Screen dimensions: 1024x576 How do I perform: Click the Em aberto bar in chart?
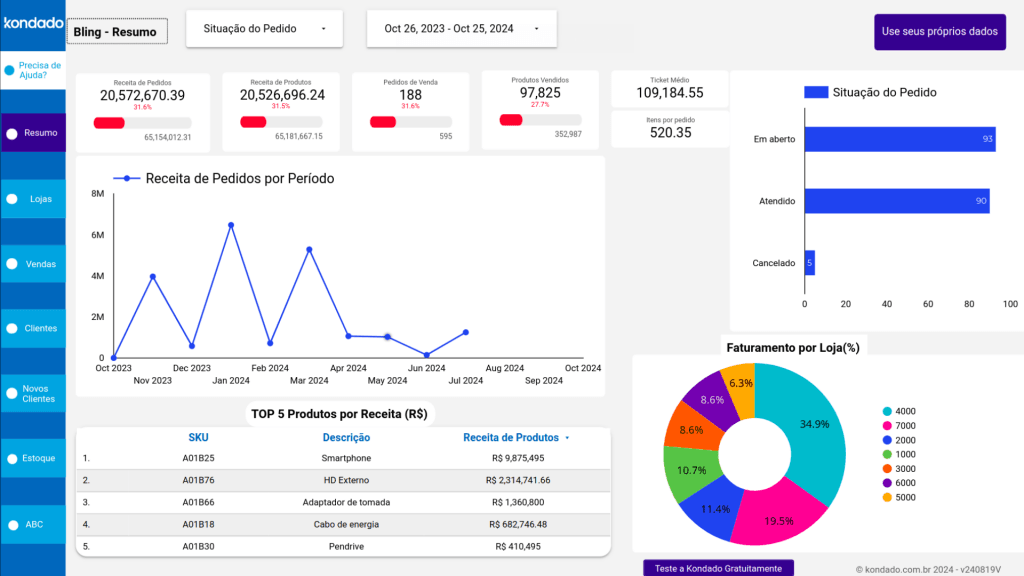[x=899, y=139]
